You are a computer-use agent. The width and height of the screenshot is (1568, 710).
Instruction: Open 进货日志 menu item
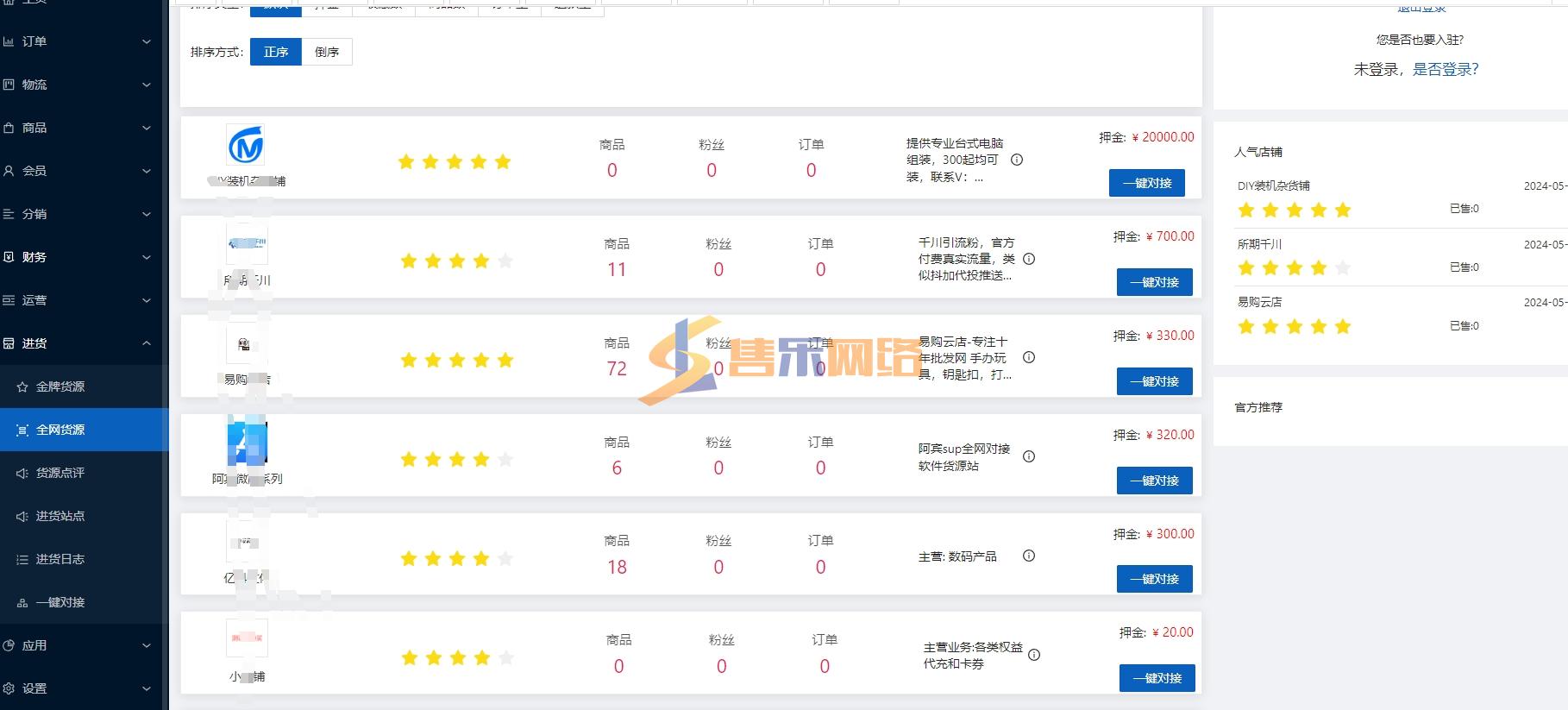pyautogui.click(x=60, y=559)
